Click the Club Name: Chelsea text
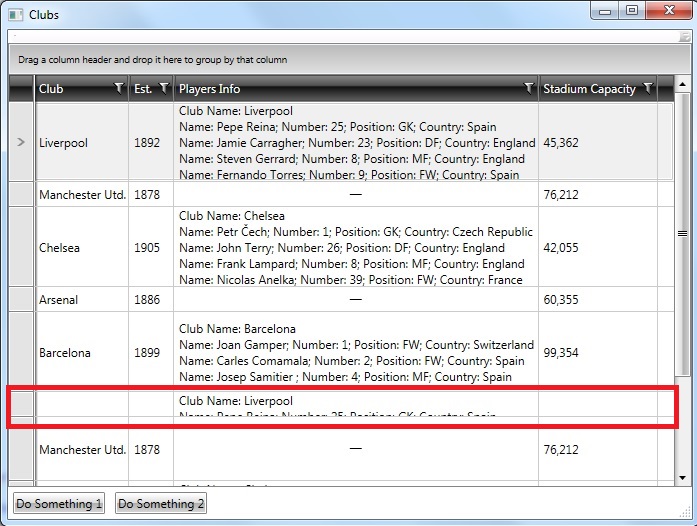 click(x=232, y=216)
